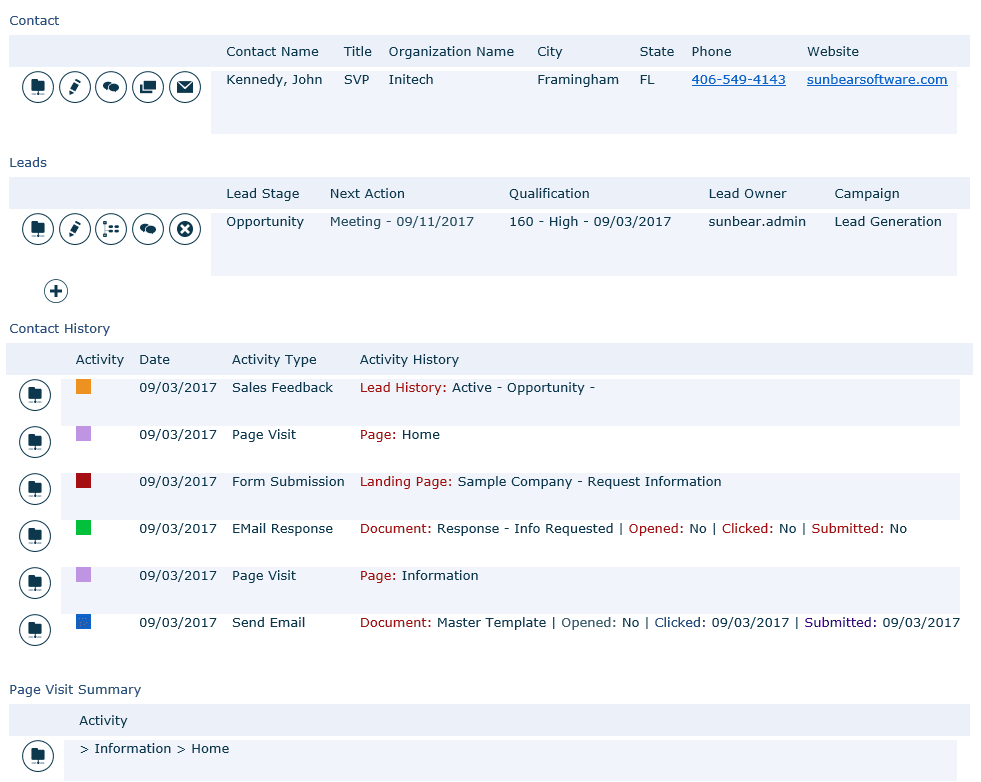Screen dimensions: 981x782
Task: Click the green EMail Response activity swatch
Action: 83,527
